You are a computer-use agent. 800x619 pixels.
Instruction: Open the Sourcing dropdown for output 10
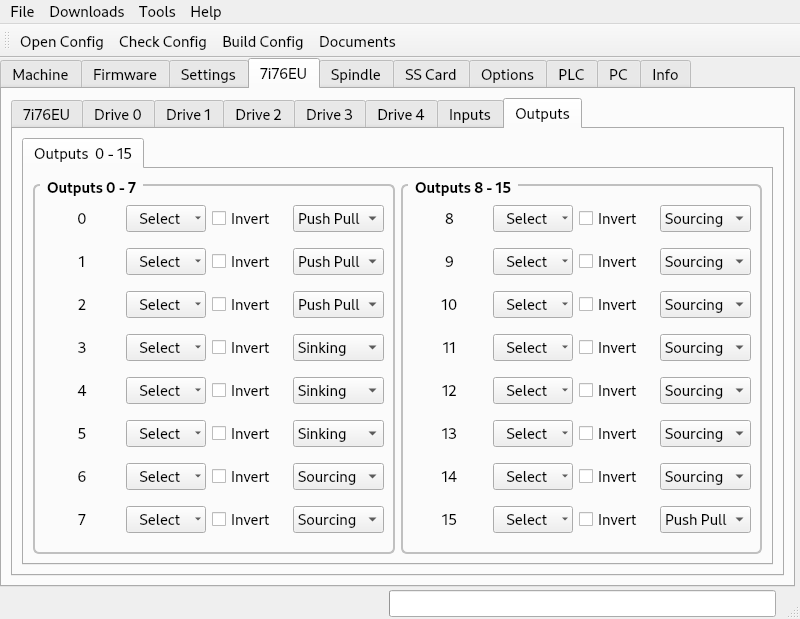(x=705, y=305)
